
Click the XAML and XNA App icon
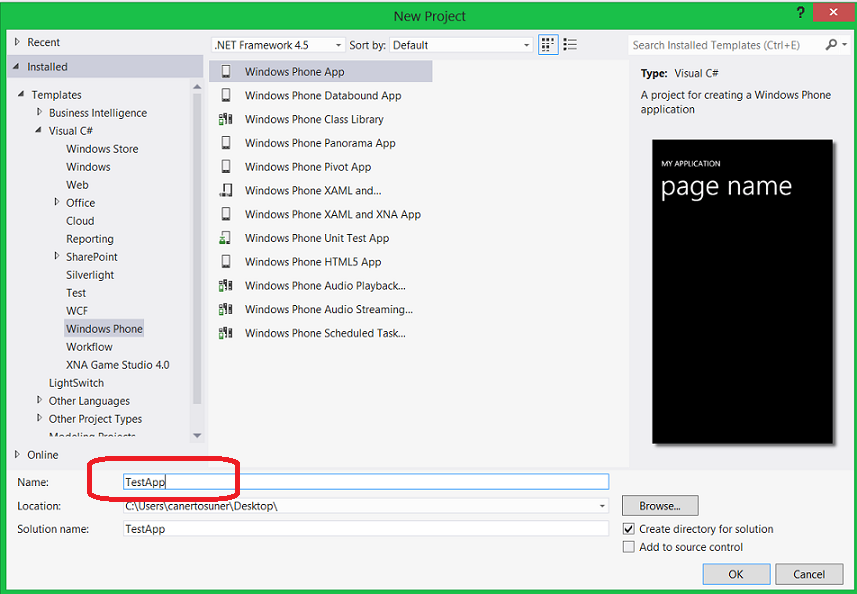click(226, 214)
